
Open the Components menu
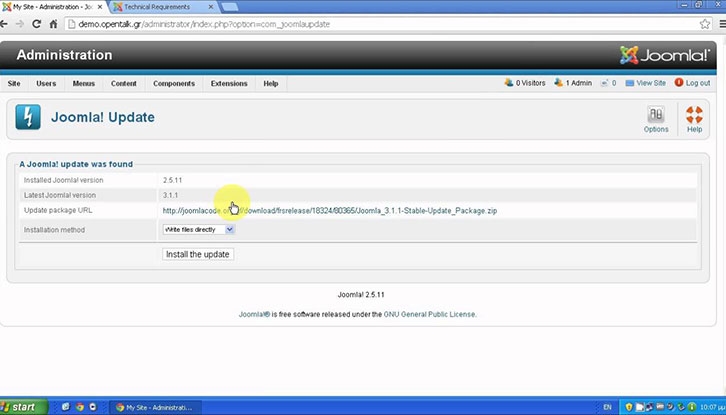point(174,83)
